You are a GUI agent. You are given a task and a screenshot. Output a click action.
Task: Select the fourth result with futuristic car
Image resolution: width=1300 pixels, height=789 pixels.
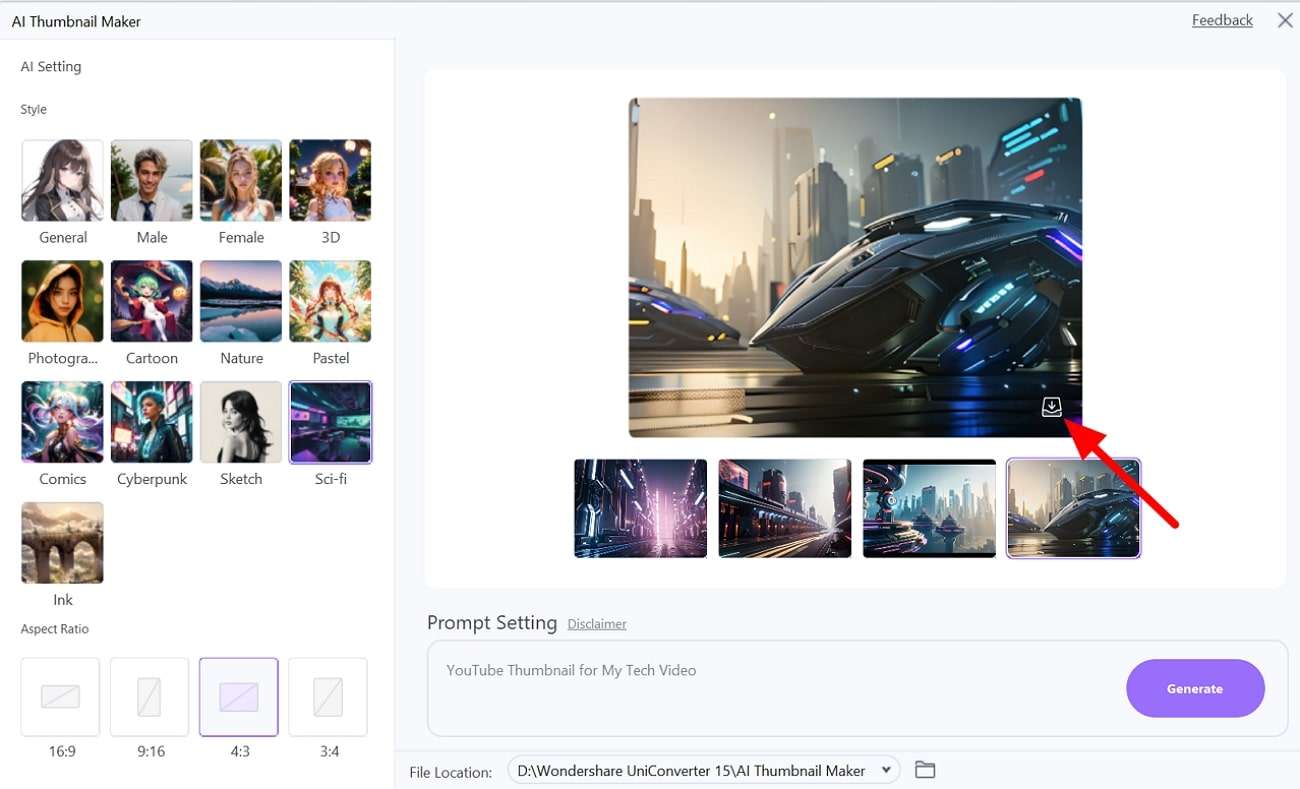[x=1073, y=508]
